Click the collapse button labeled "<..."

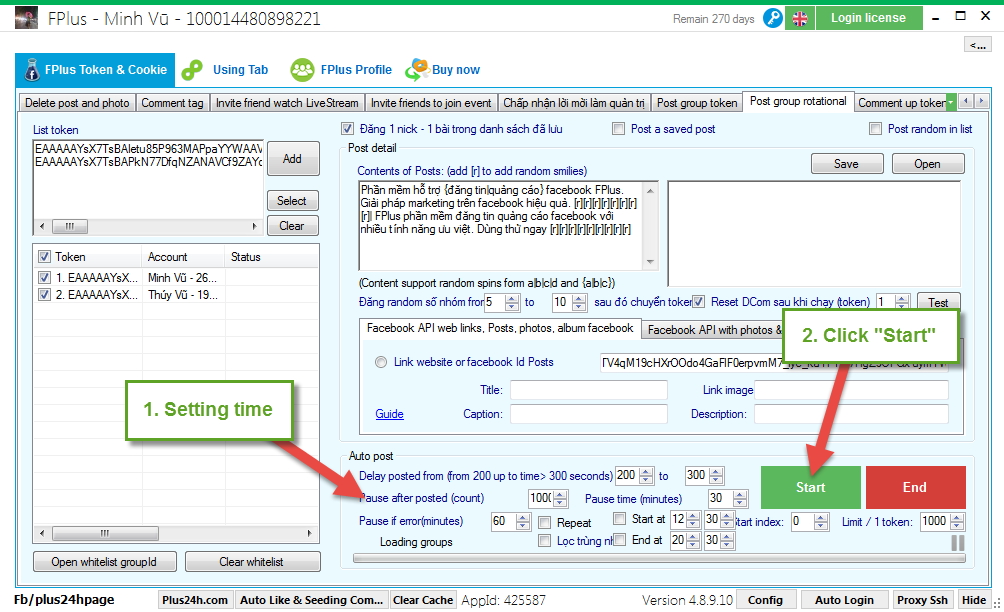click(x=976, y=45)
